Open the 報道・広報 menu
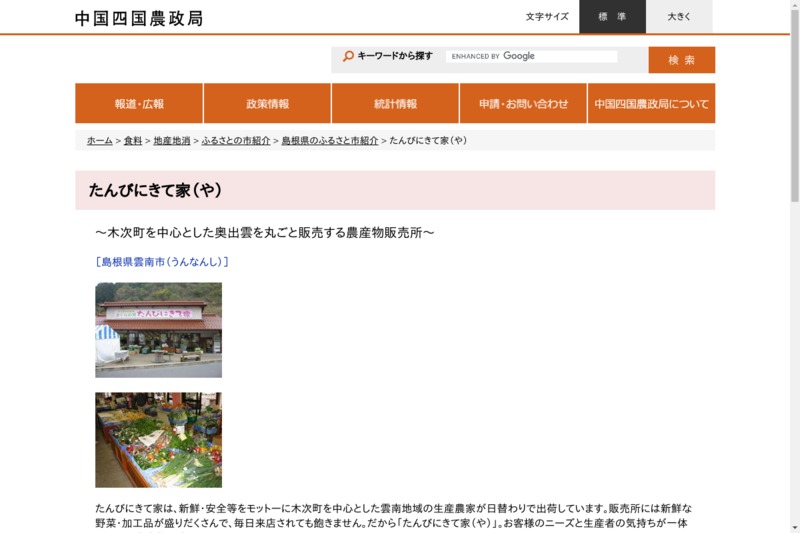800x533 pixels. [x=139, y=104]
